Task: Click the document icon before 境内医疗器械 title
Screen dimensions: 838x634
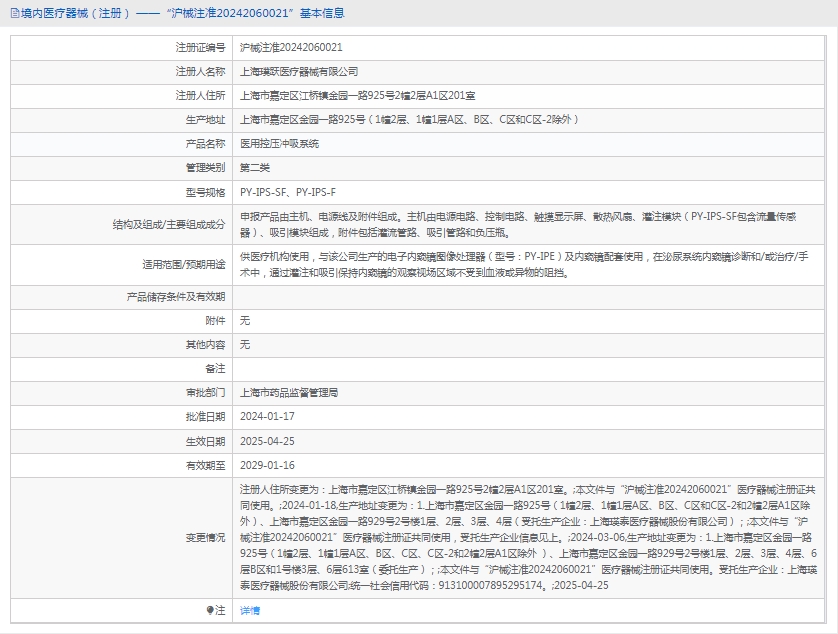Action: (14, 13)
